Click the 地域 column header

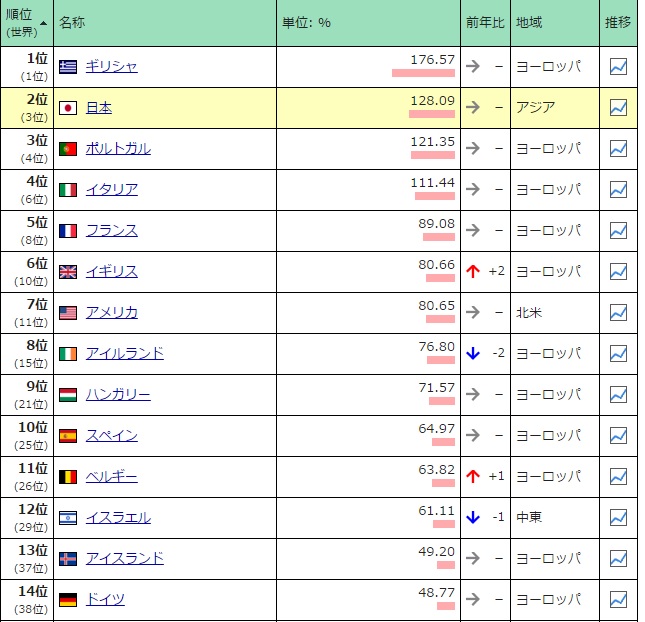(x=555, y=23)
